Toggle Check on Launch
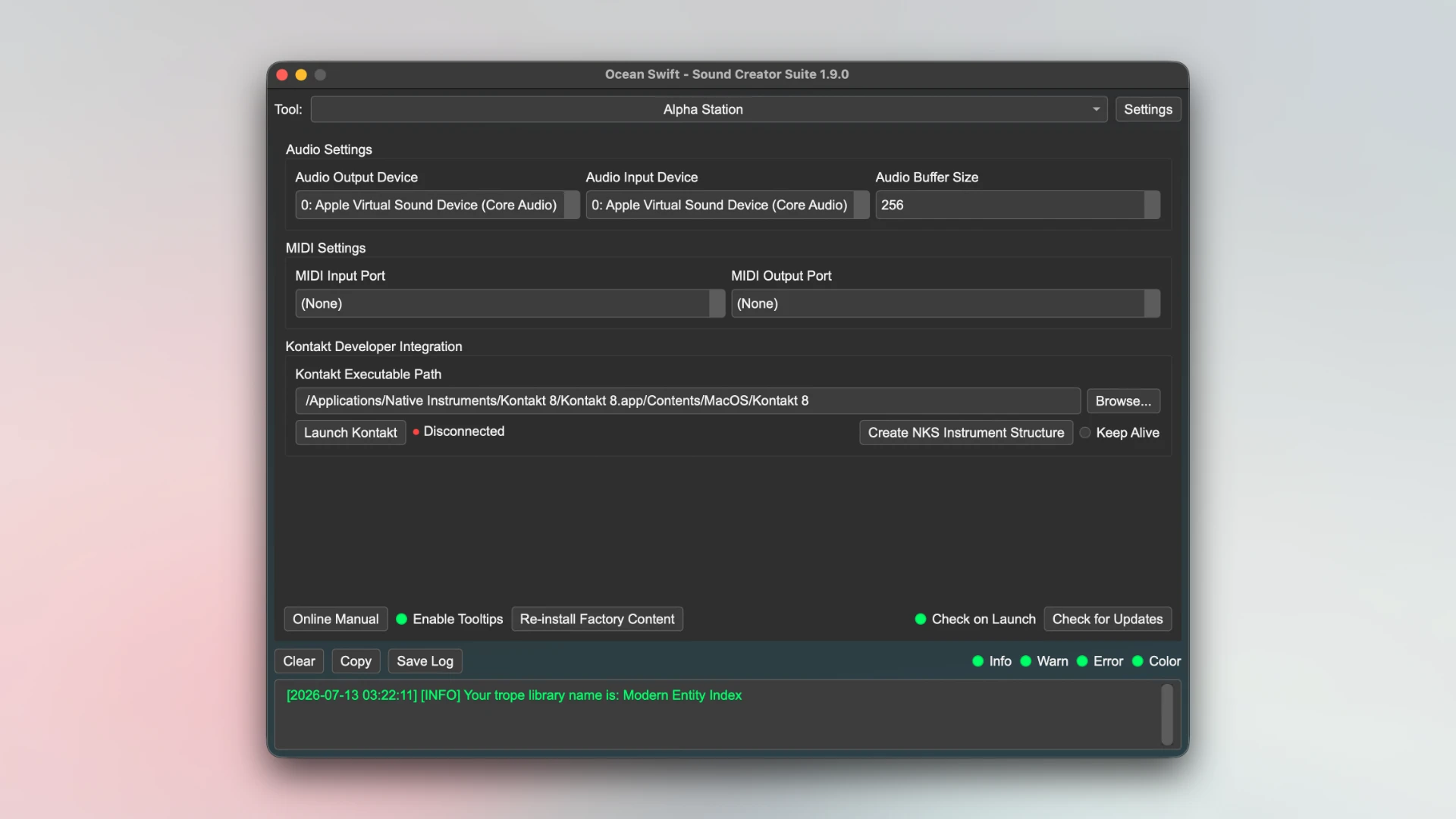Image resolution: width=1456 pixels, height=819 pixels. click(975, 619)
